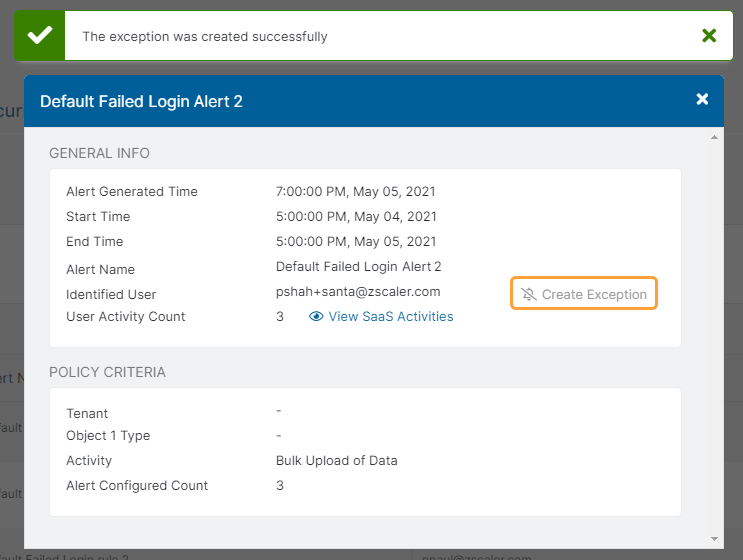743x560 pixels.
Task: Select the User Activity Count value 3
Action: [280, 316]
